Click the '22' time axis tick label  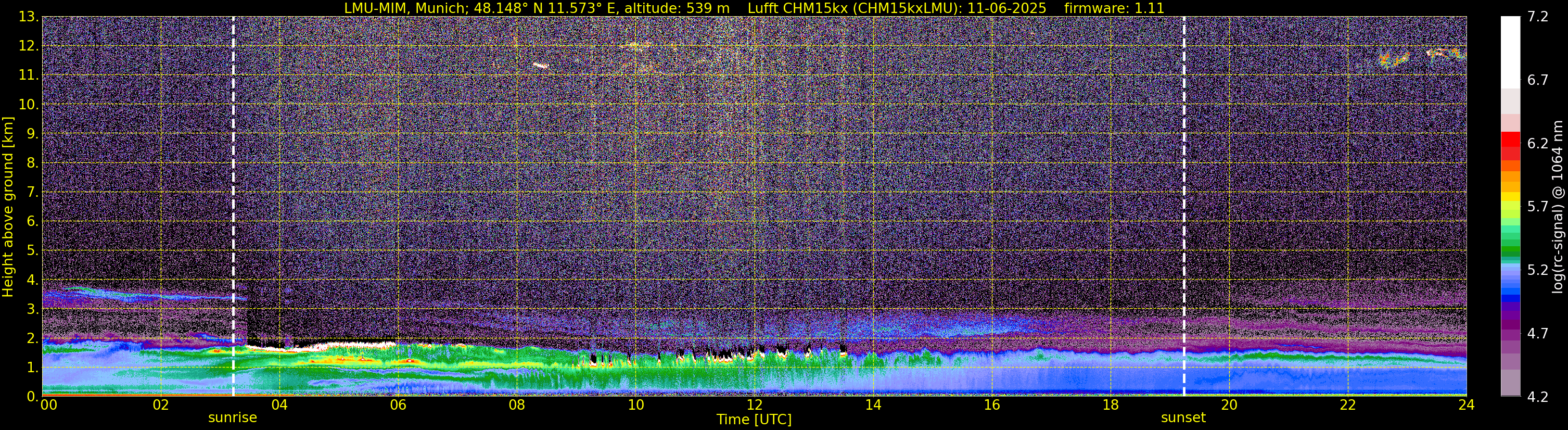(1348, 405)
